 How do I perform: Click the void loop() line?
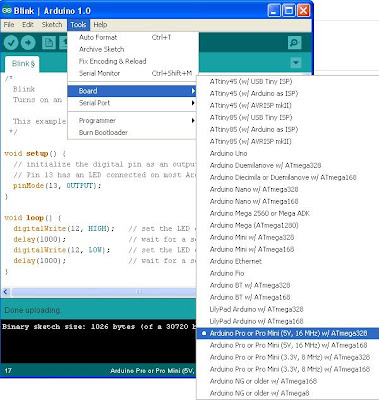33,218
